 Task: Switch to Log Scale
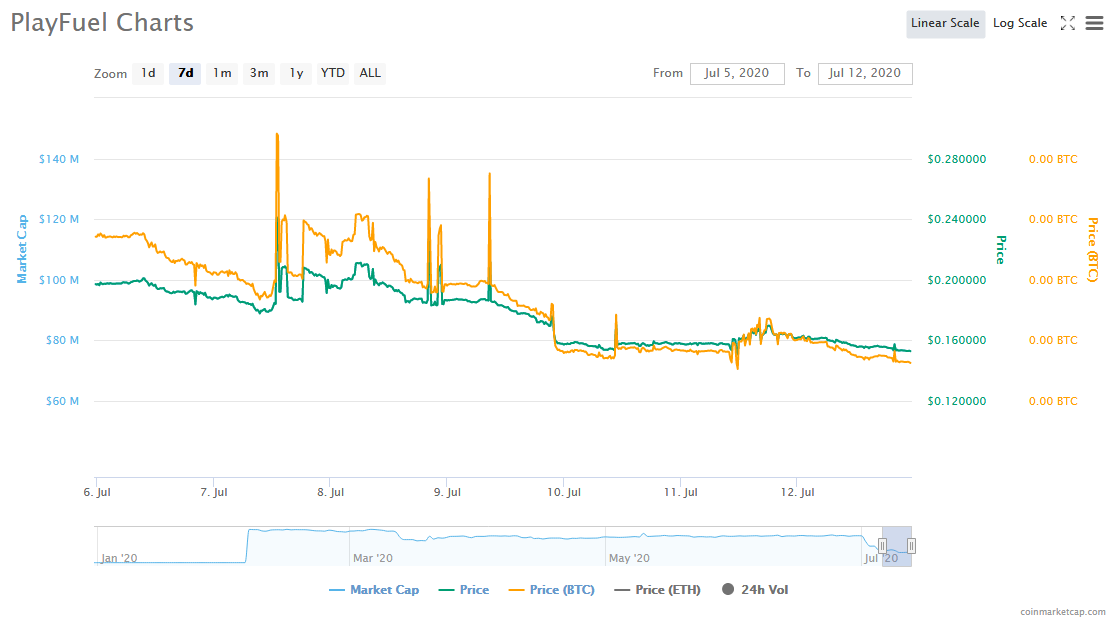1020,23
